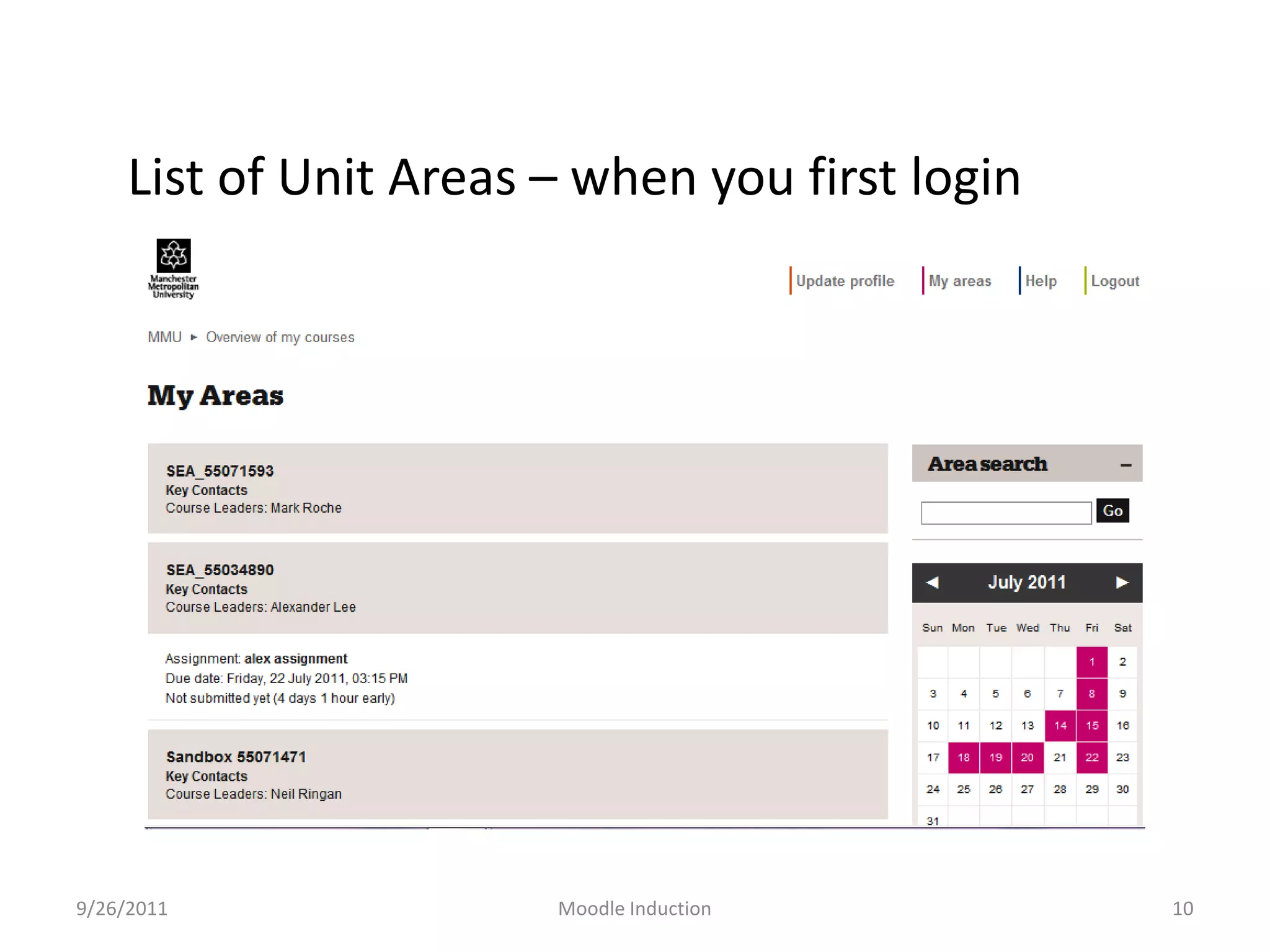Viewport: 1270px width, 952px height.
Task: Select highlighted calendar day 18
Action: pos(964,757)
